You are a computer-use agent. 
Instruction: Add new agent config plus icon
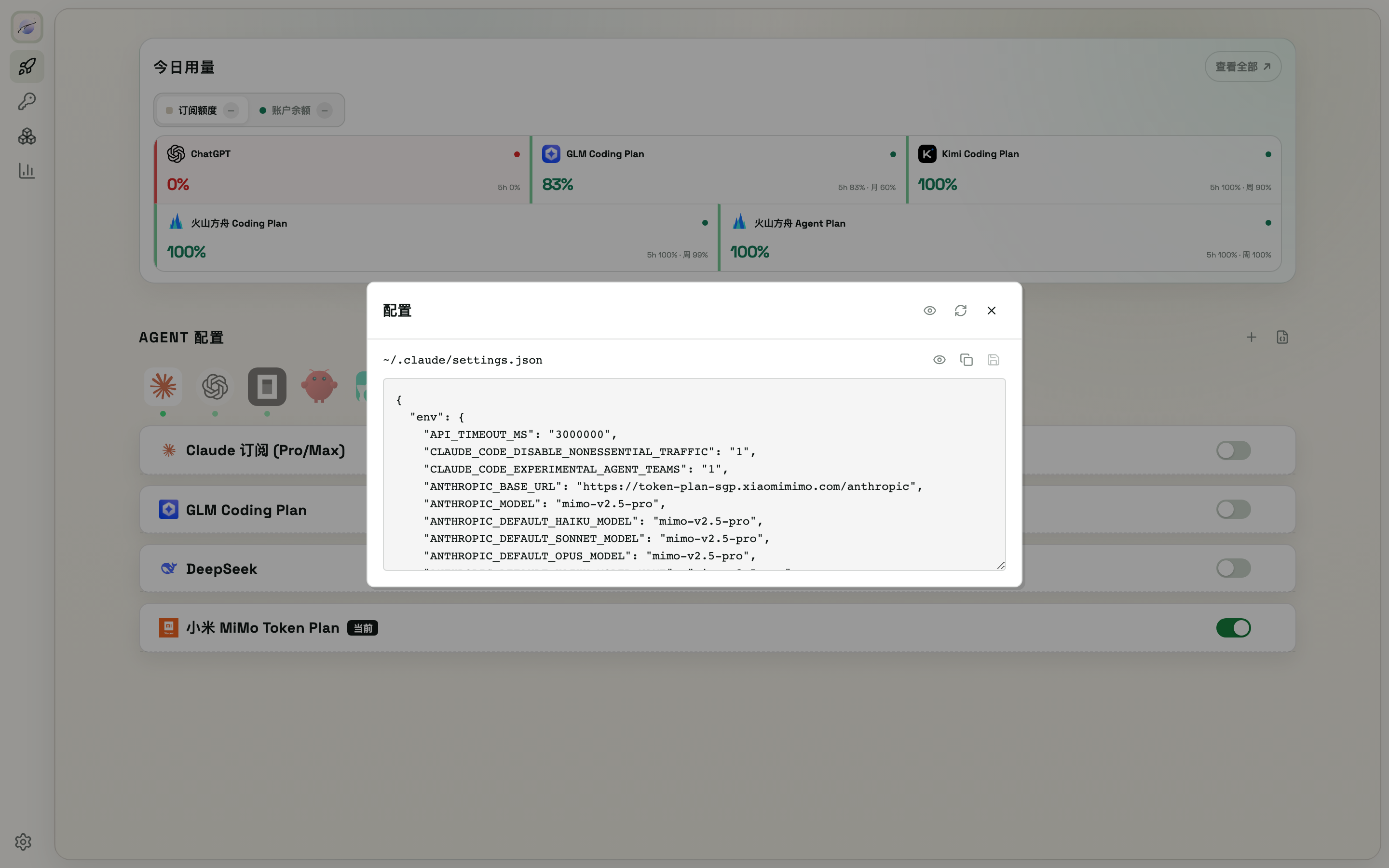tap(1251, 338)
